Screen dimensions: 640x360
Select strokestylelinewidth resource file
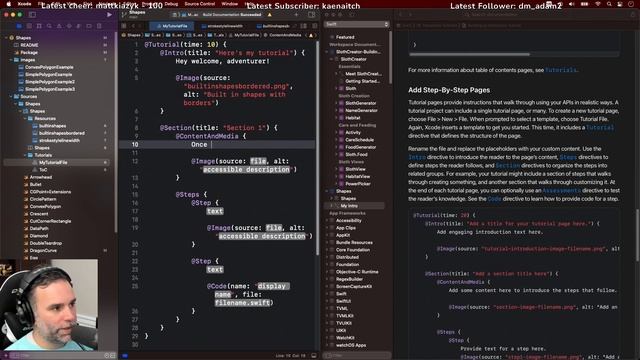[x=59, y=140]
